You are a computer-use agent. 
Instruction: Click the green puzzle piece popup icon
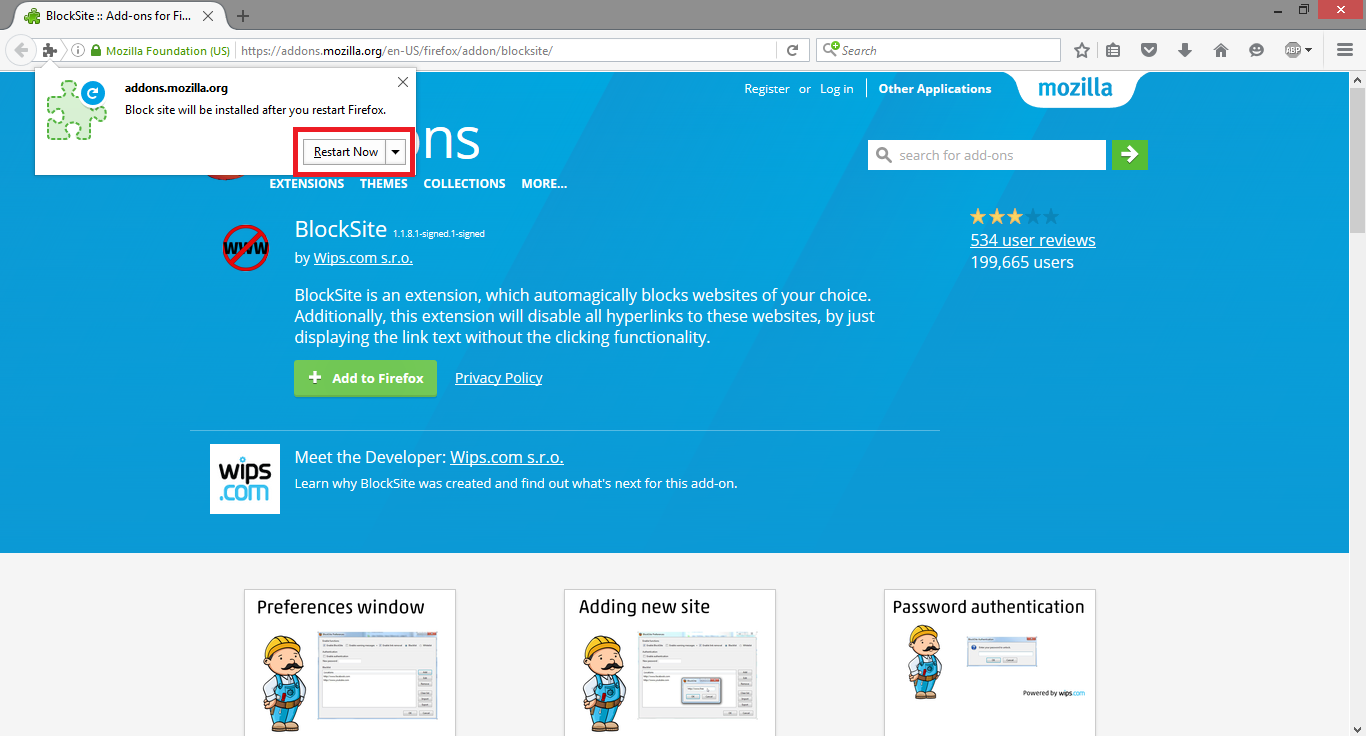[x=76, y=110]
